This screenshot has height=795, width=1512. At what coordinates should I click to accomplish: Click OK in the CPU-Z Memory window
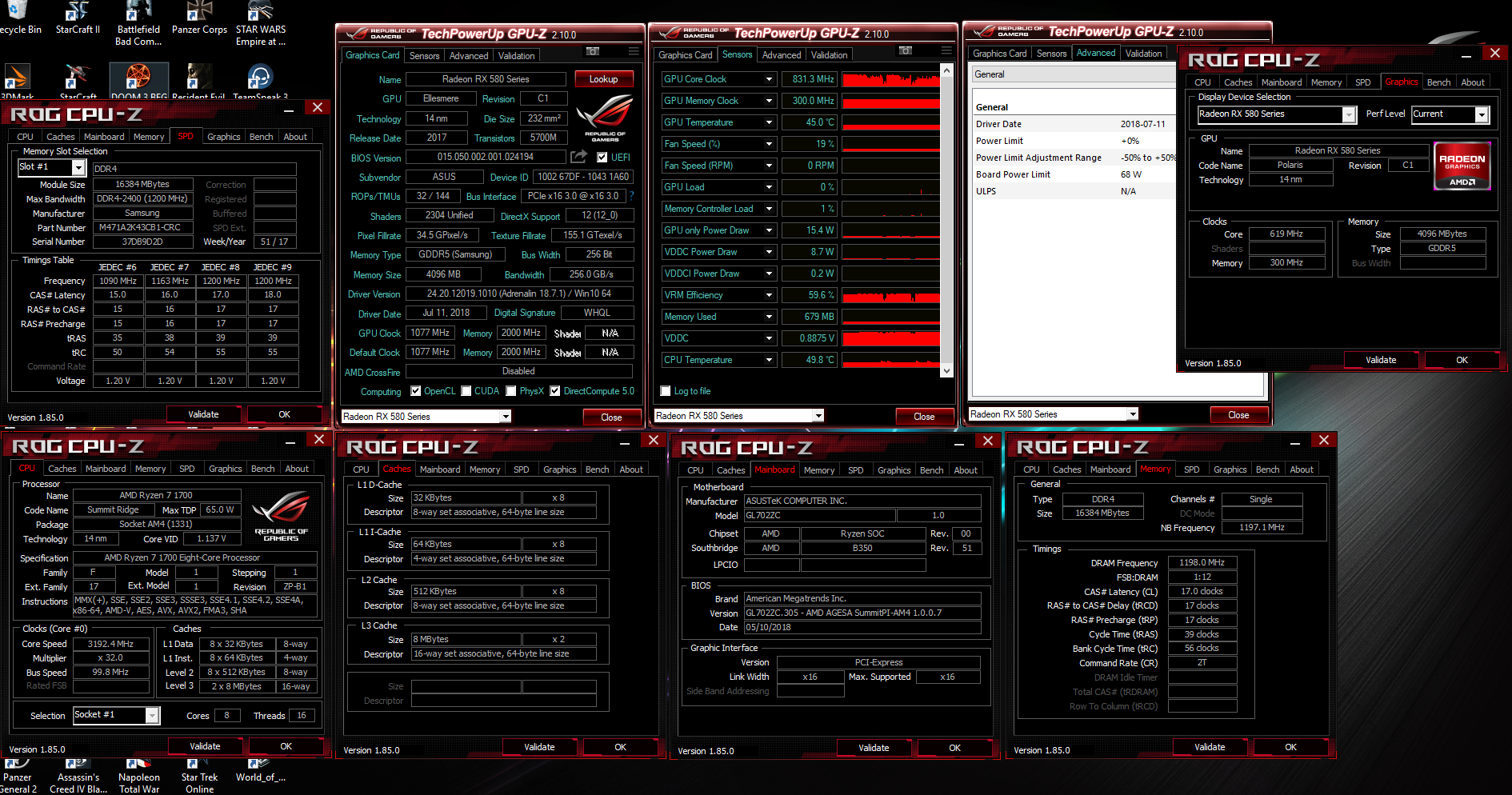1290,747
